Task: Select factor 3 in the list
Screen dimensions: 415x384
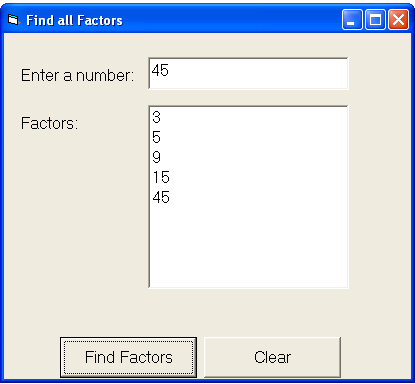Action: tap(248, 117)
